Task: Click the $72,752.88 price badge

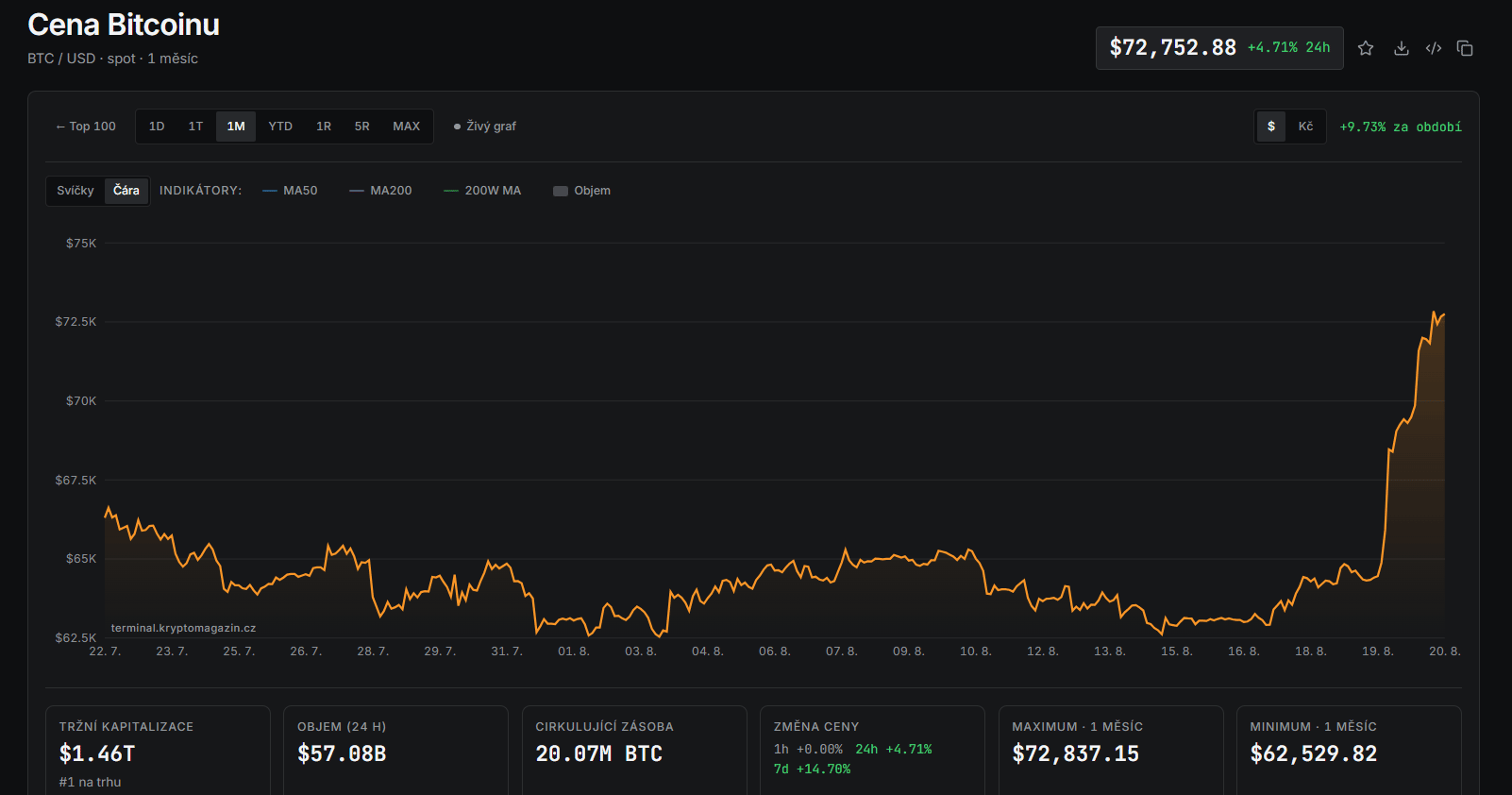Action: tap(1219, 48)
